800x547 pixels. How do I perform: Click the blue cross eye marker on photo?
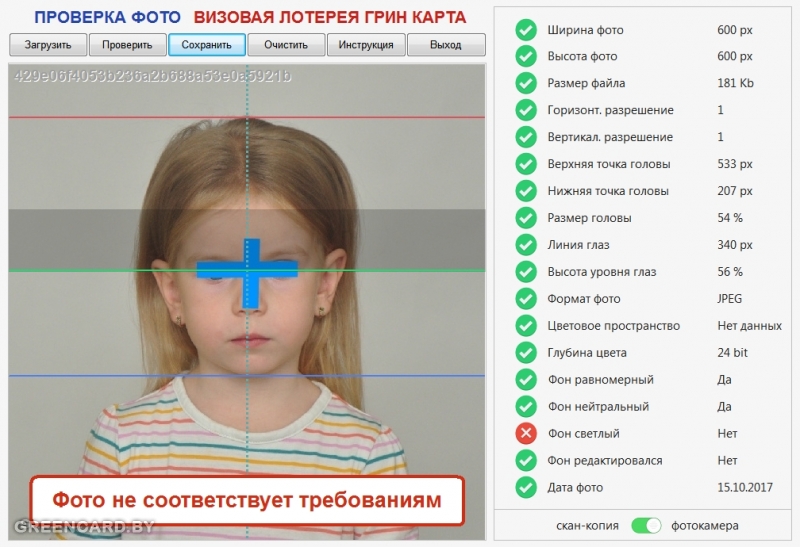coord(247,272)
